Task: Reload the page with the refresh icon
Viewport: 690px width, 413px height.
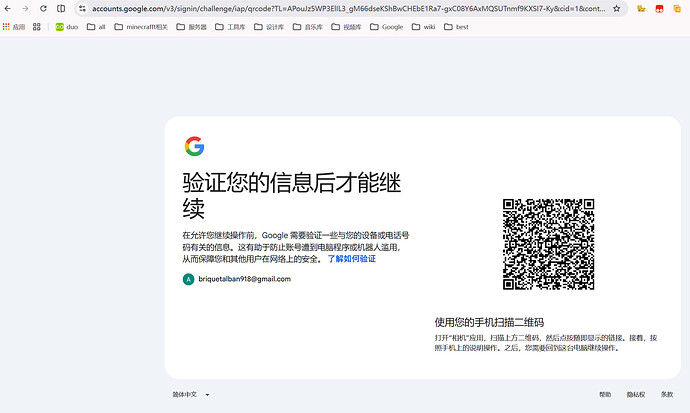Action: point(43,8)
